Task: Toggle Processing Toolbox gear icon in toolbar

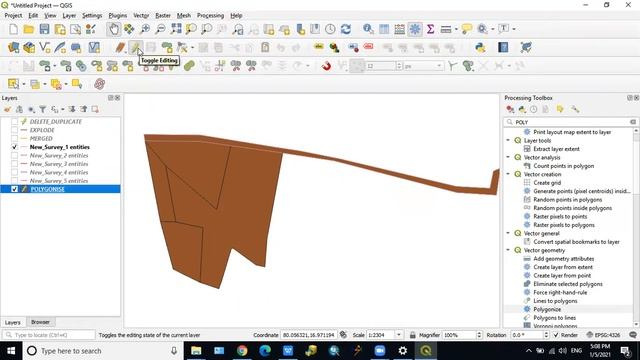Action: [x=415, y=29]
